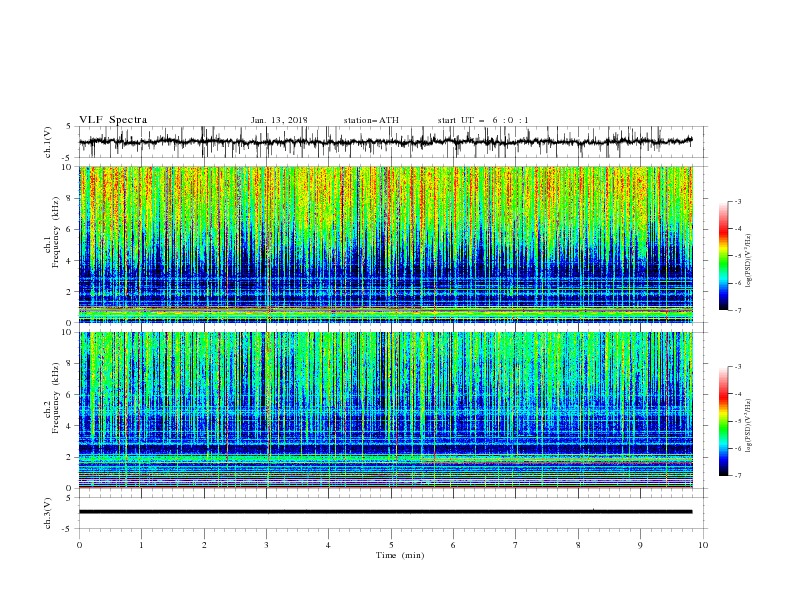The width and height of the screenshot is (792, 612).
Task: Click the 'station=ATH' label
Action: point(371,120)
